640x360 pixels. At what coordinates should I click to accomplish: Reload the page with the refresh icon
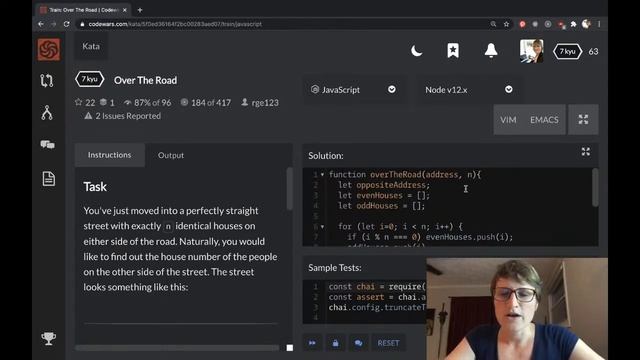pyautogui.click(x=67, y=24)
